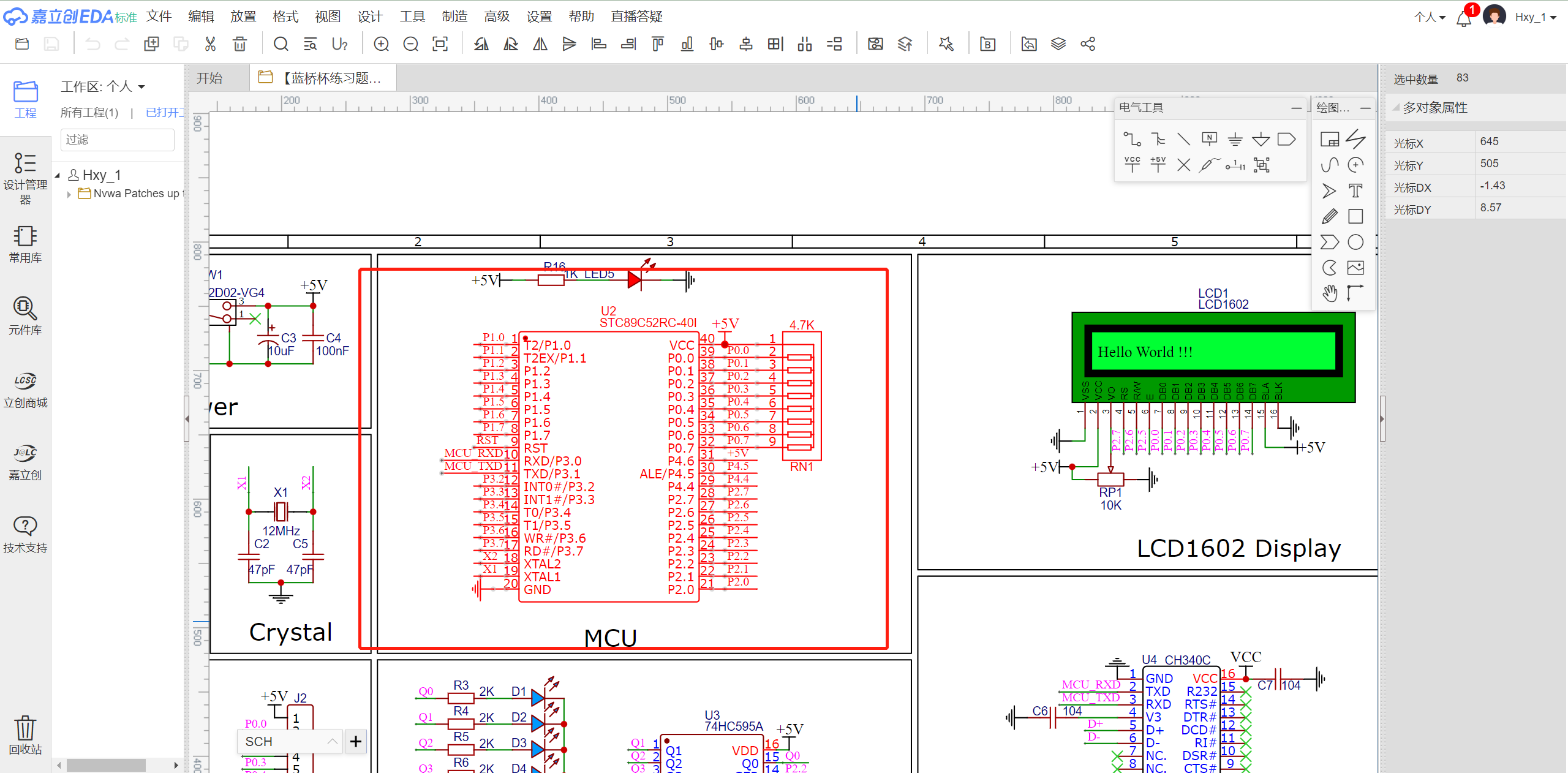Screen dimensions: 1568x773
Task: Click the GND ground symbol tool
Action: [x=1235, y=139]
